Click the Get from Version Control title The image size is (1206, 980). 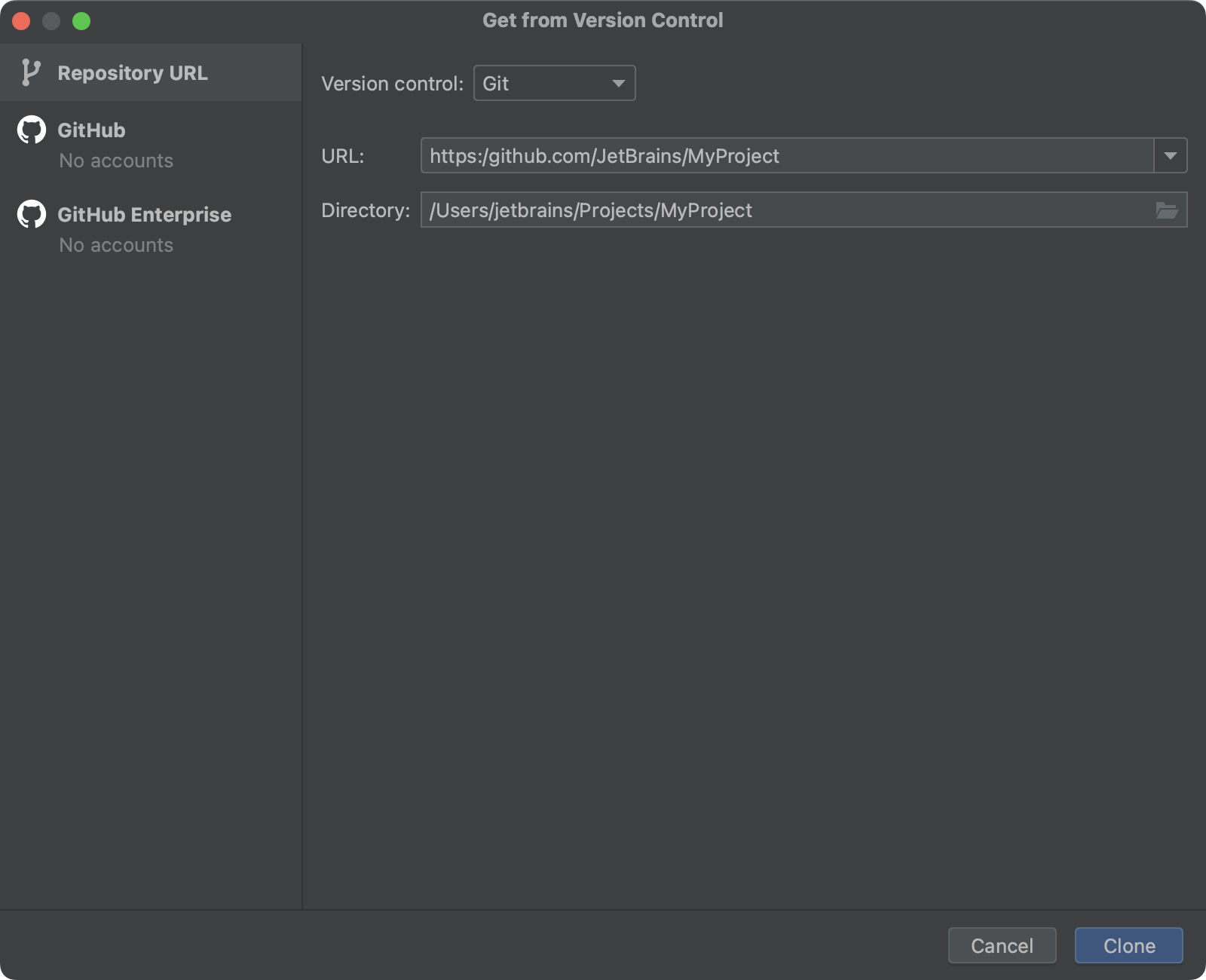(x=602, y=20)
